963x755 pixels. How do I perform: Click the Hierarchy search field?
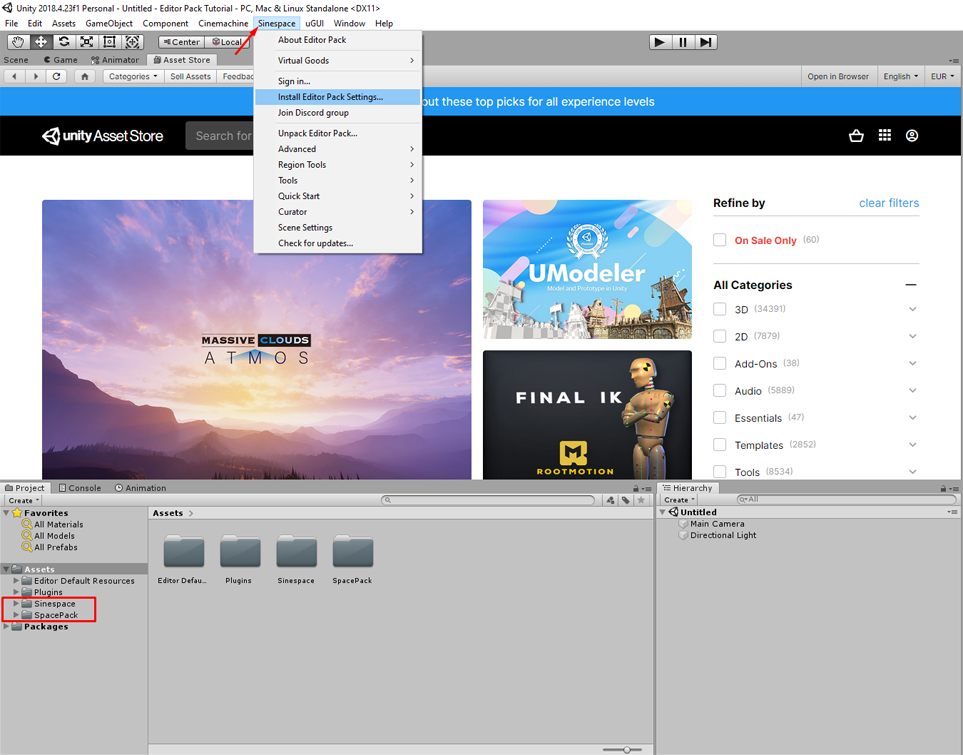tap(847, 499)
